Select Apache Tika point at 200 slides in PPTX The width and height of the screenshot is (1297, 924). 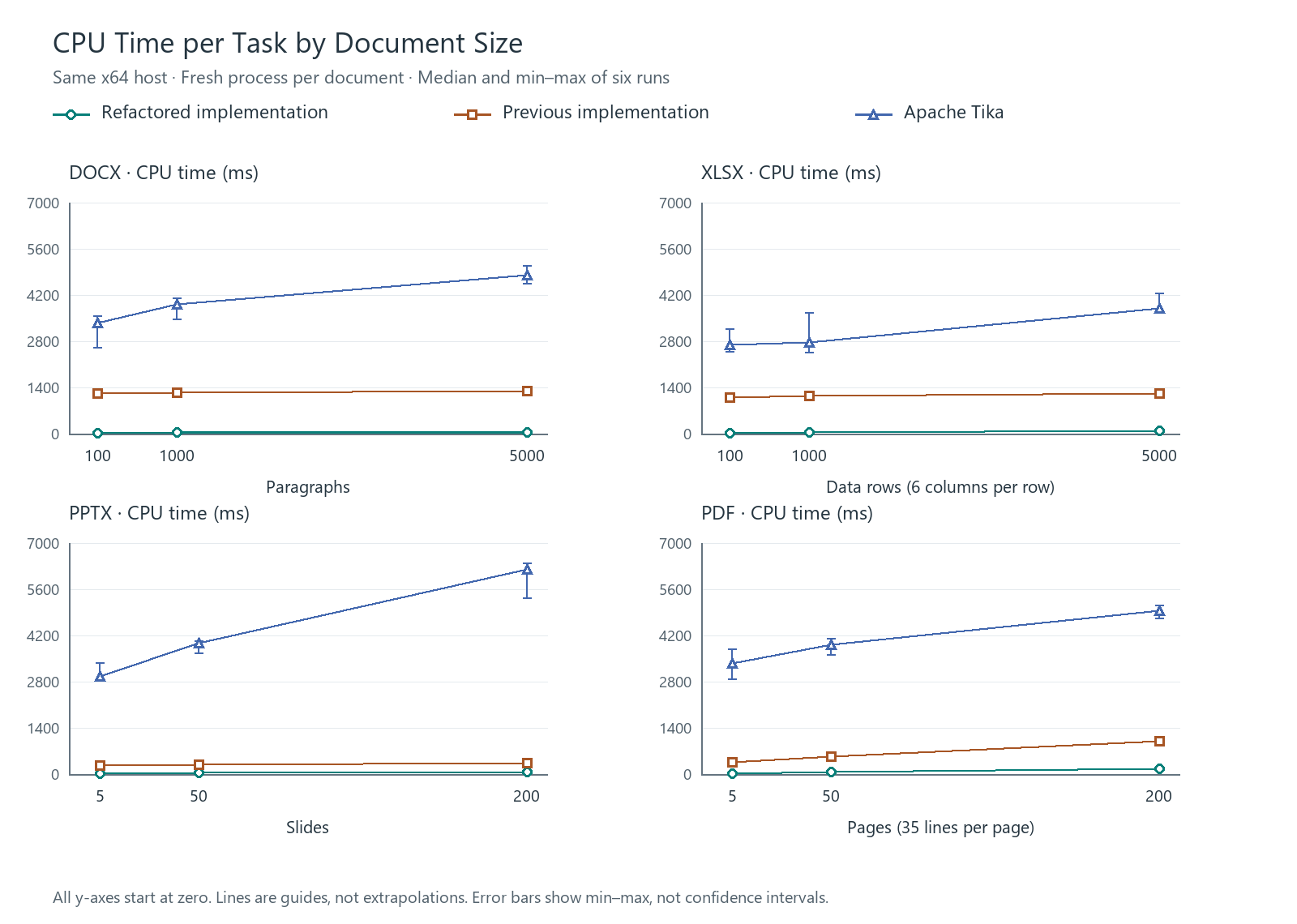[x=527, y=569]
